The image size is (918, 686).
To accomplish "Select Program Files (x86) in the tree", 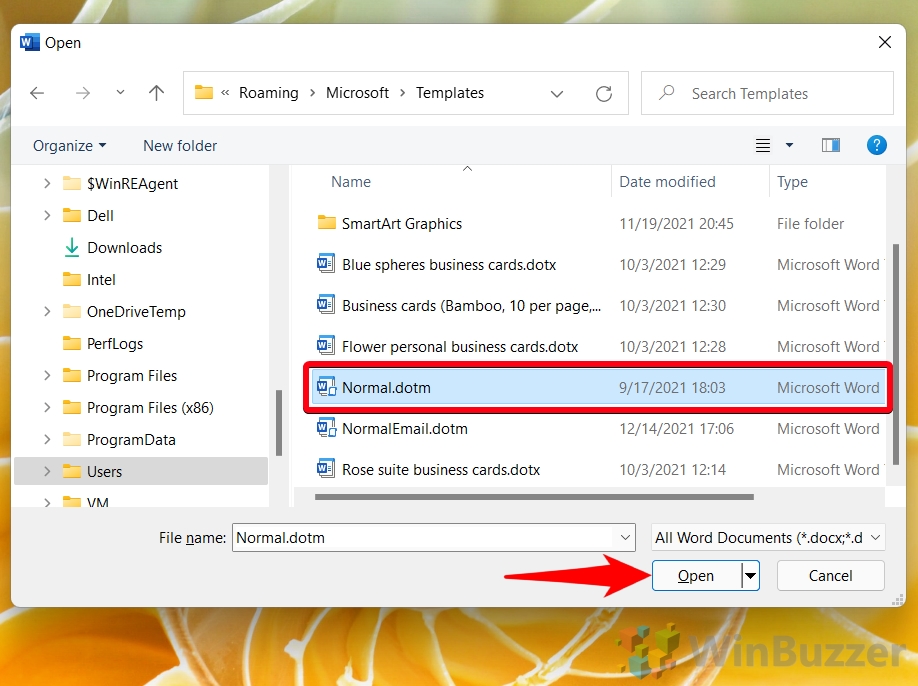I will point(150,408).
